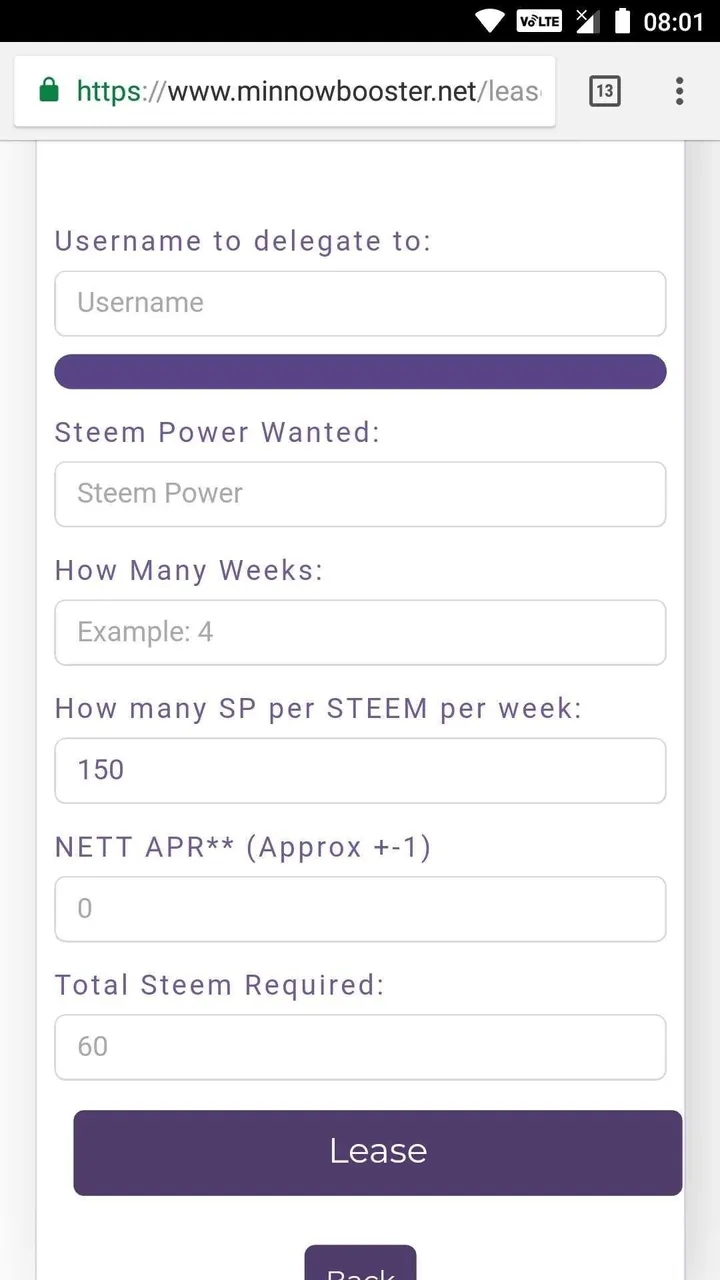Screen dimensions: 720x1280
Task: Tap the NETT APR** (Approx +-1) label
Action: pyautogui.click(x=243, y=847)
